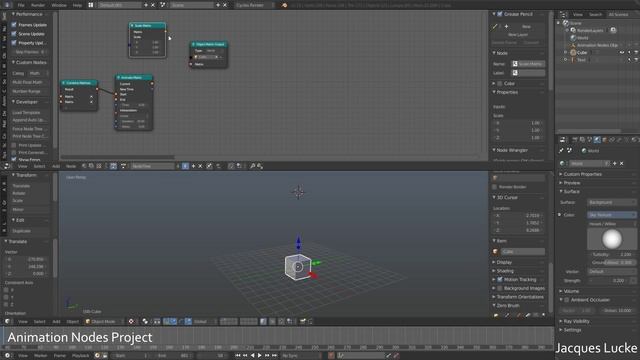Jump to the last frame button
640x360 pixels.
click(x=274, y=356)
